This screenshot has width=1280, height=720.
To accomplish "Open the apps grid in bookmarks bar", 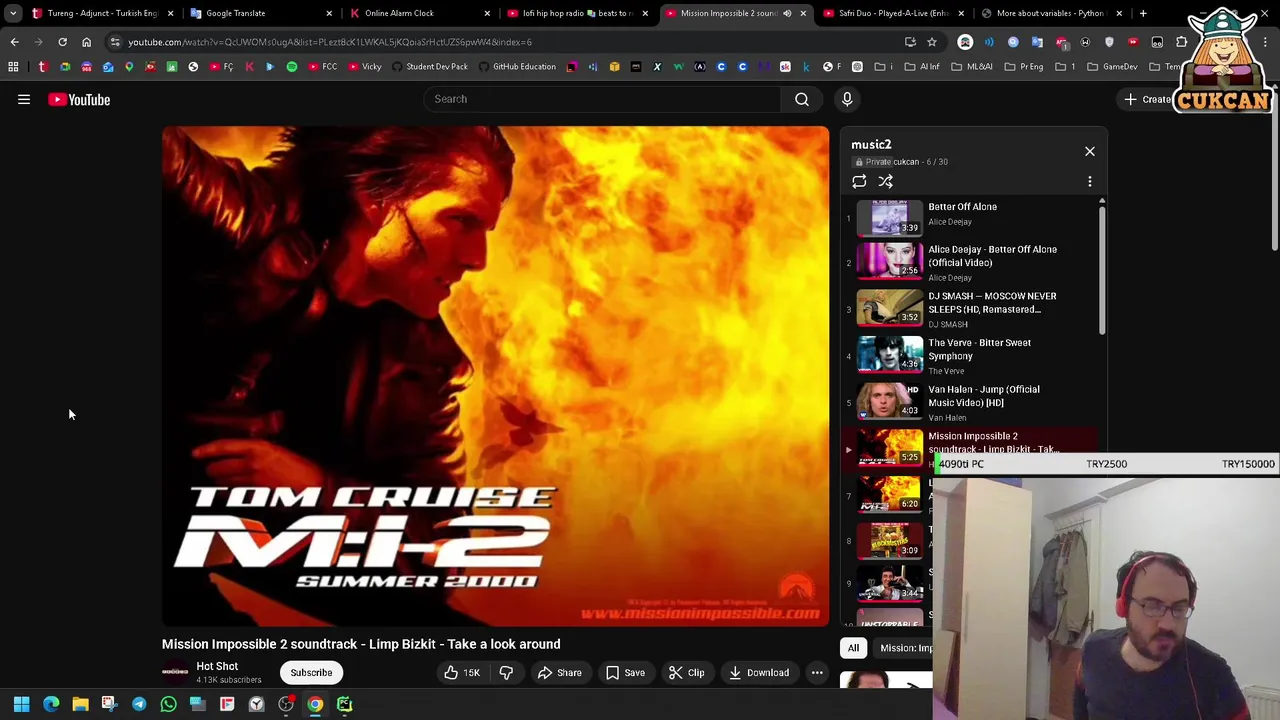I will pyautogui.click(x=13, y=66).
